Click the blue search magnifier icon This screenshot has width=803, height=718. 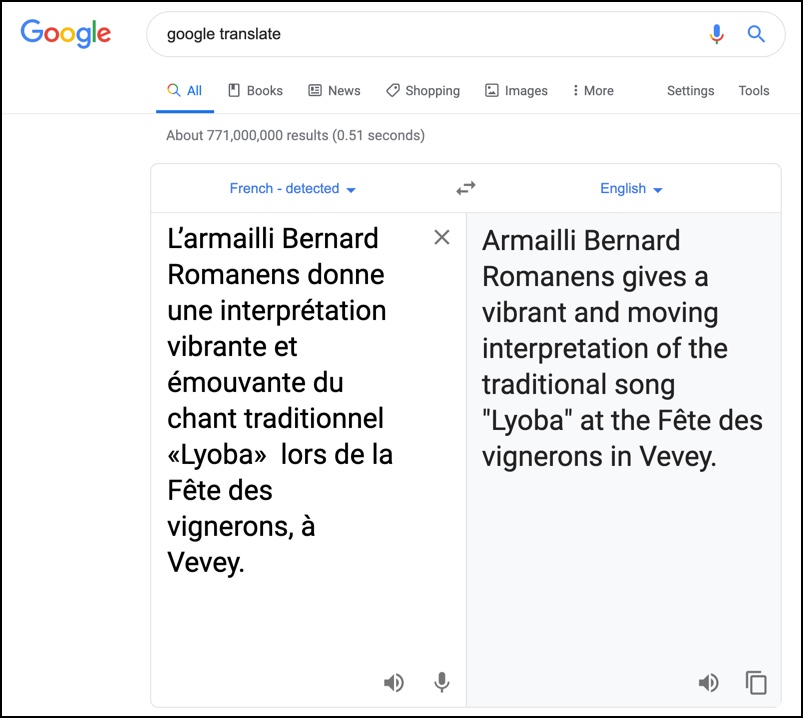(756, 35)
